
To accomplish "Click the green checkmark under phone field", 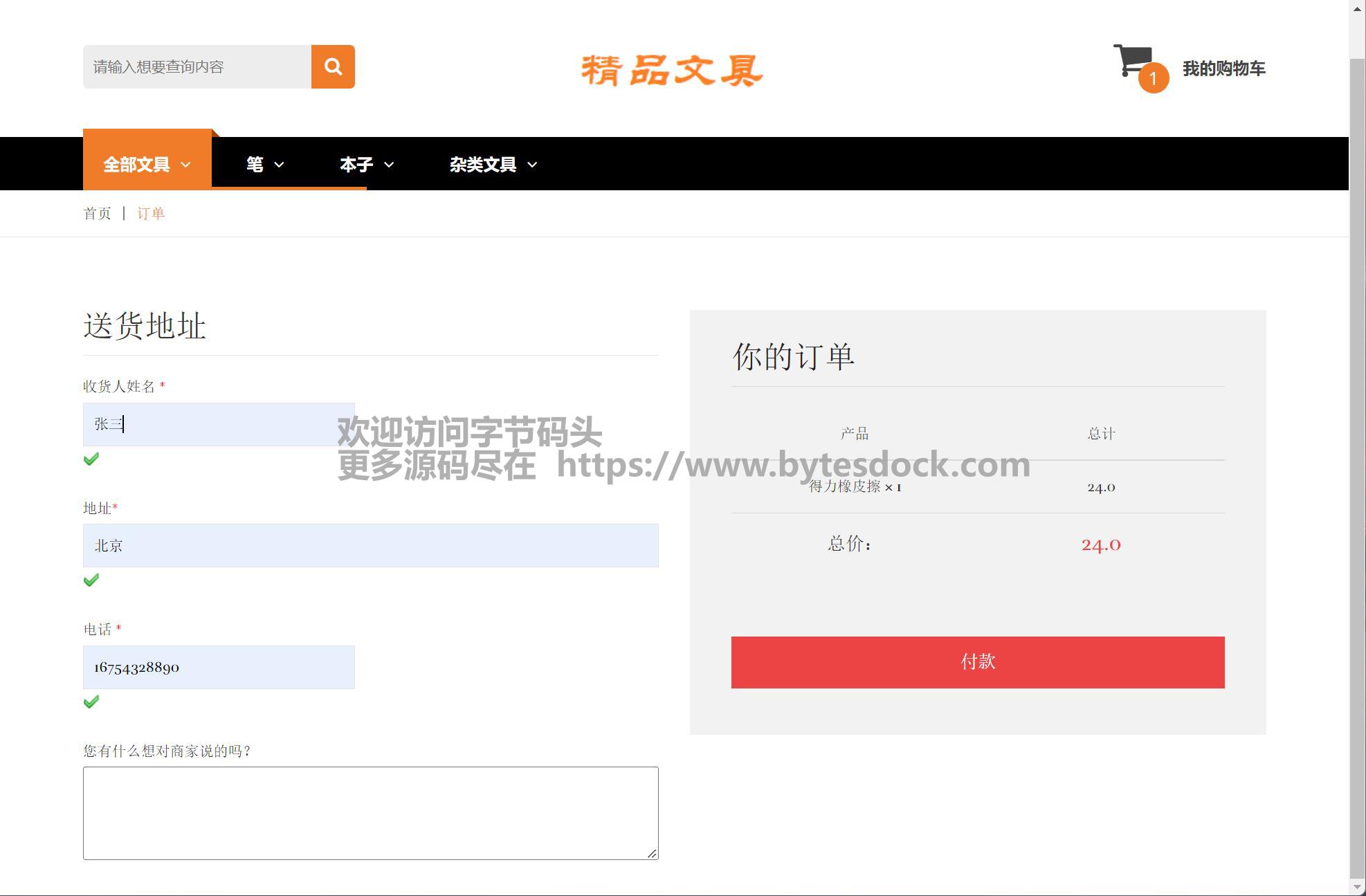I will click(x=91, y=702).
